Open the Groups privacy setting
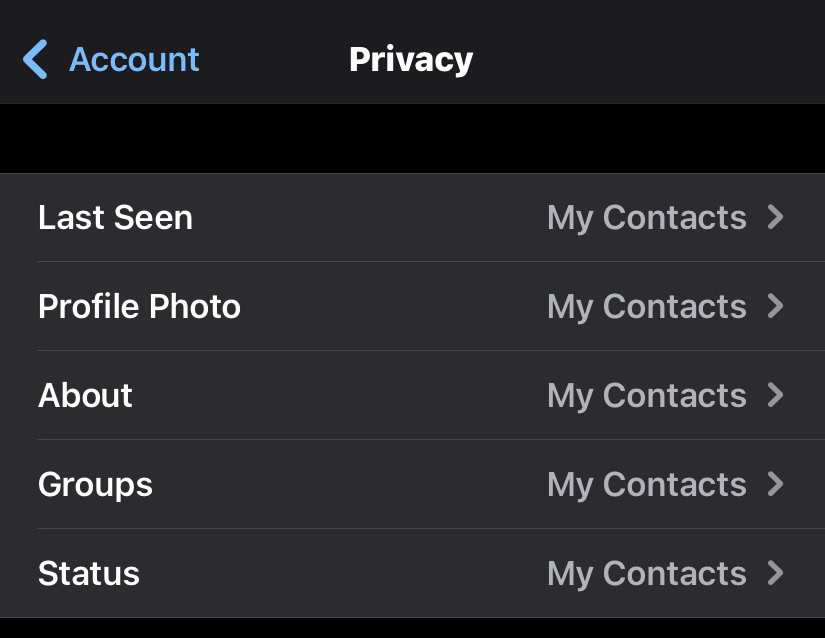Viewport: 825px width, 638px height. [96, 485]
